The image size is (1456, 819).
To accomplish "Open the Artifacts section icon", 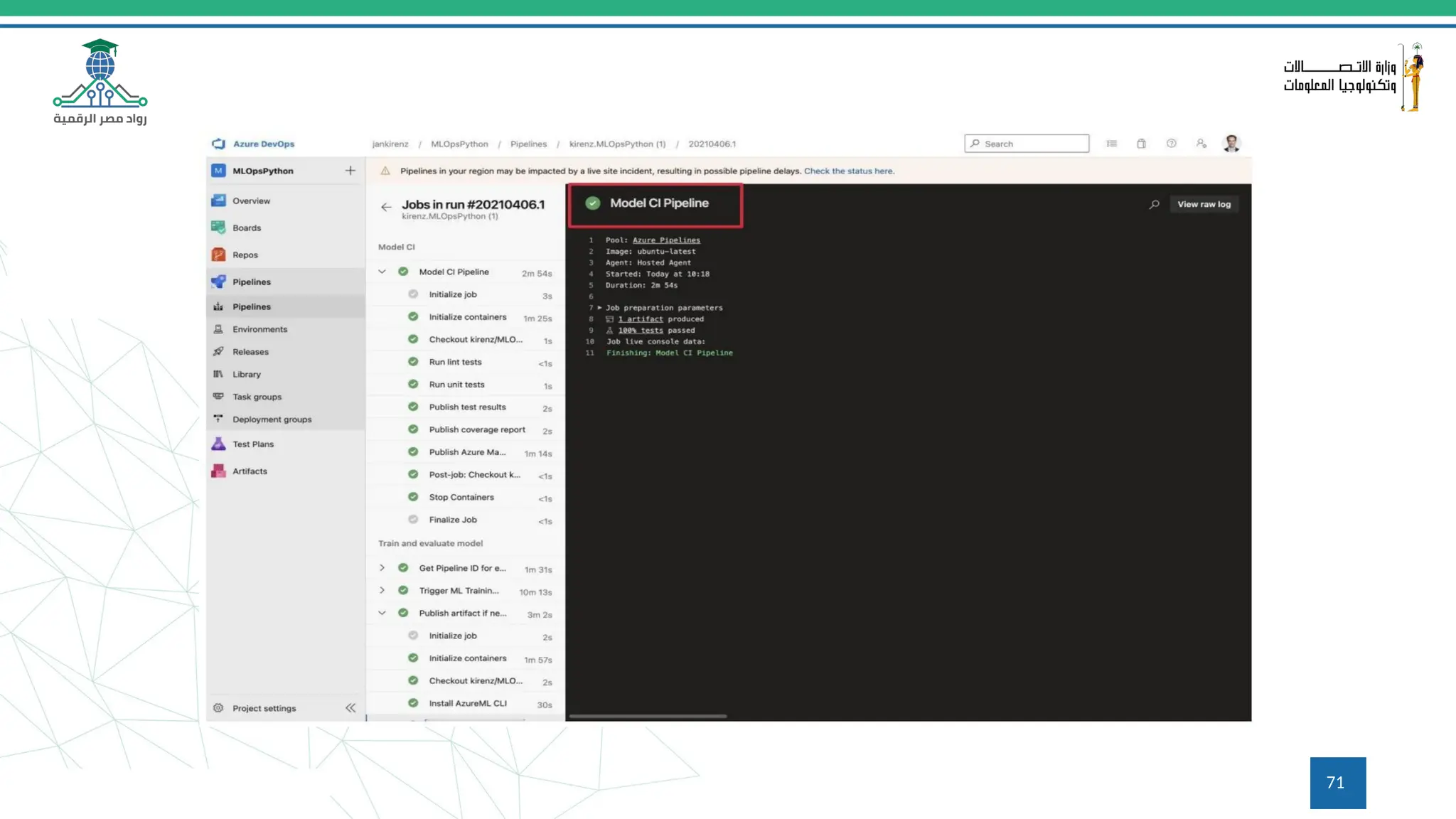I will [x=218, y=471].
